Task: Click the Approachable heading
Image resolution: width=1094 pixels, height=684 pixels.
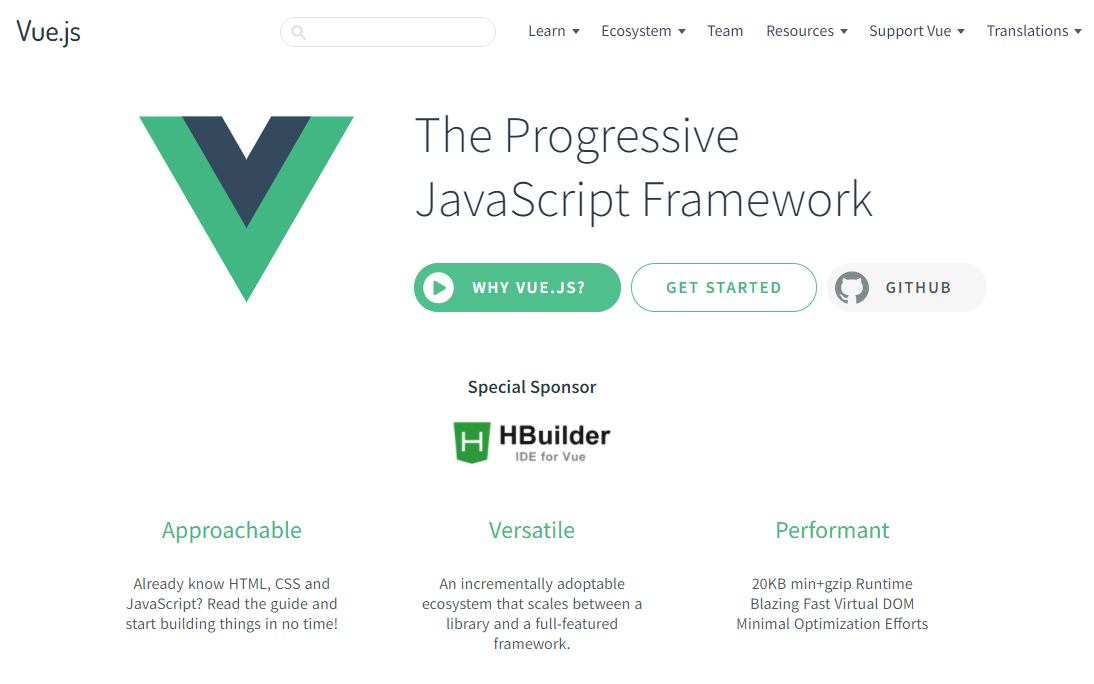Action: pos(232,530)
